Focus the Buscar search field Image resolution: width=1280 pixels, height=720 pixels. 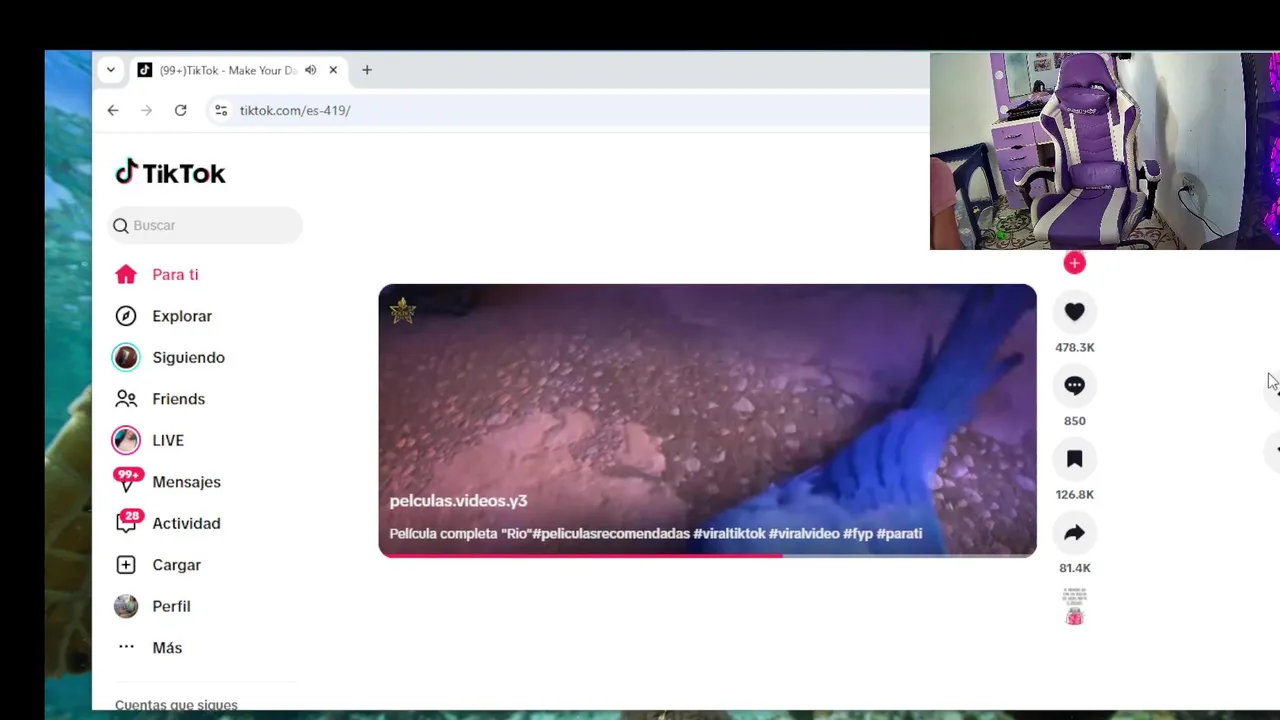pyautogui.click(x=205, y=226)
